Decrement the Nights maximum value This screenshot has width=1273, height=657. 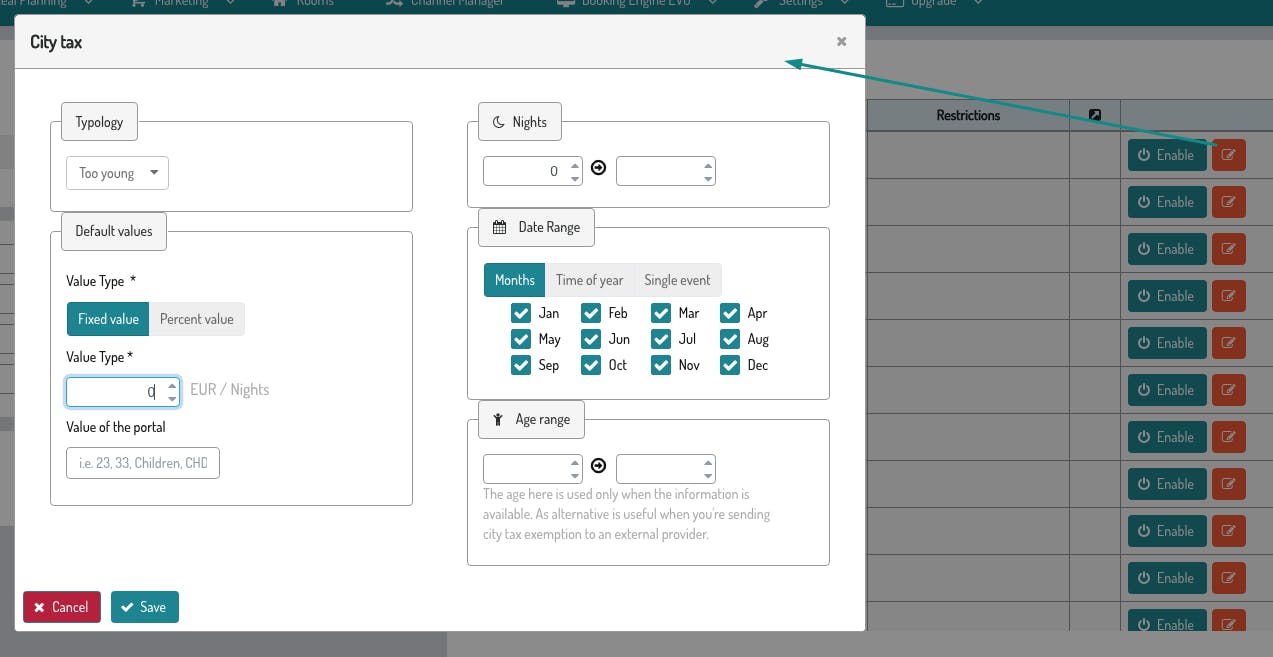708,178
